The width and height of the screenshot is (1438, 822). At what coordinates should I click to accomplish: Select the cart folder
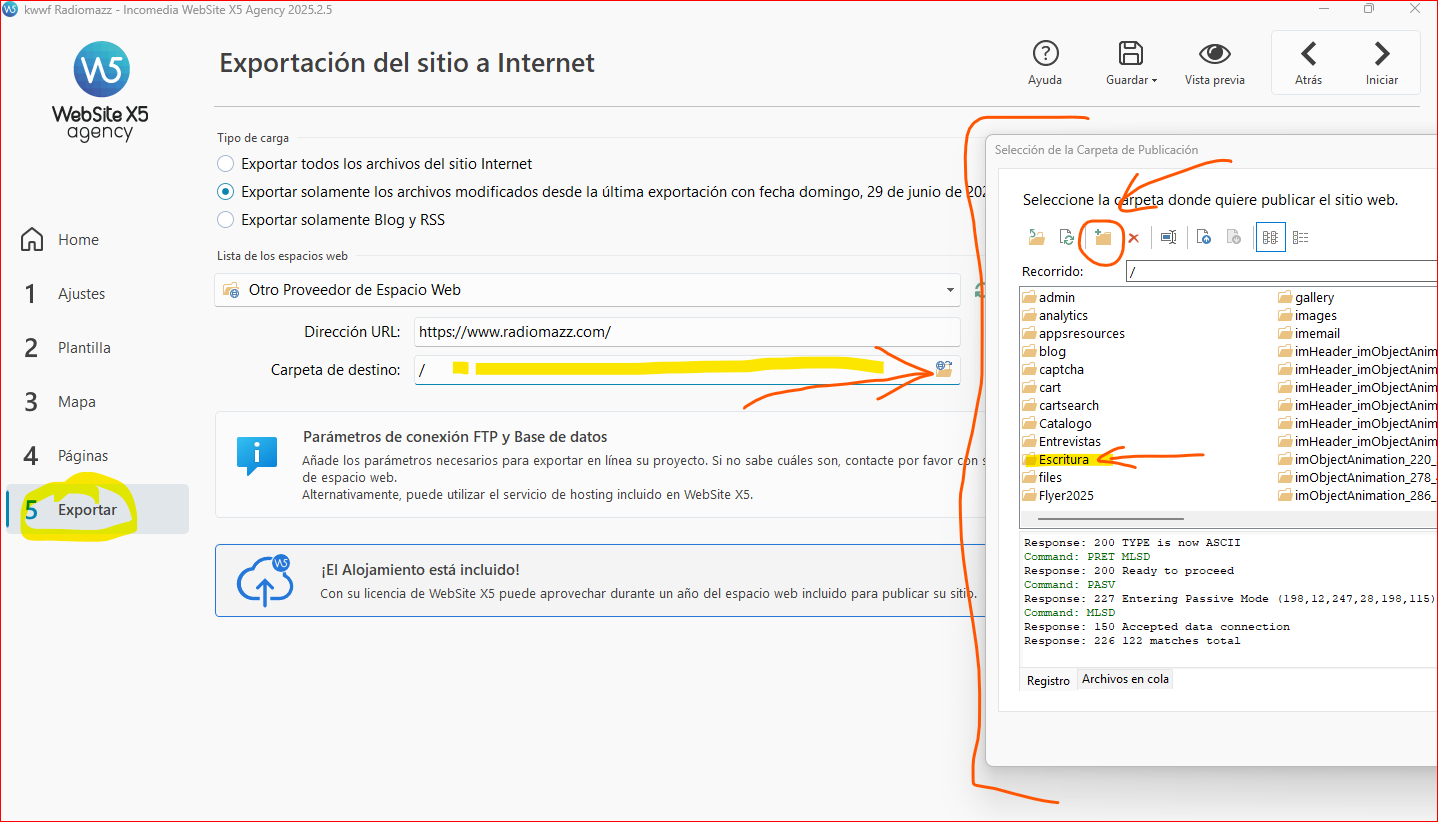1042,387
